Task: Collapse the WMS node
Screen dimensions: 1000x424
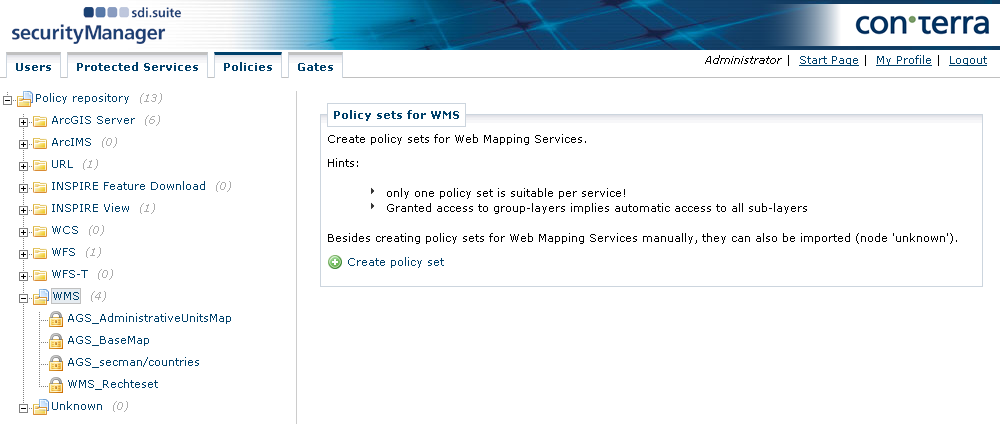Action: click(x=24, y=298)
